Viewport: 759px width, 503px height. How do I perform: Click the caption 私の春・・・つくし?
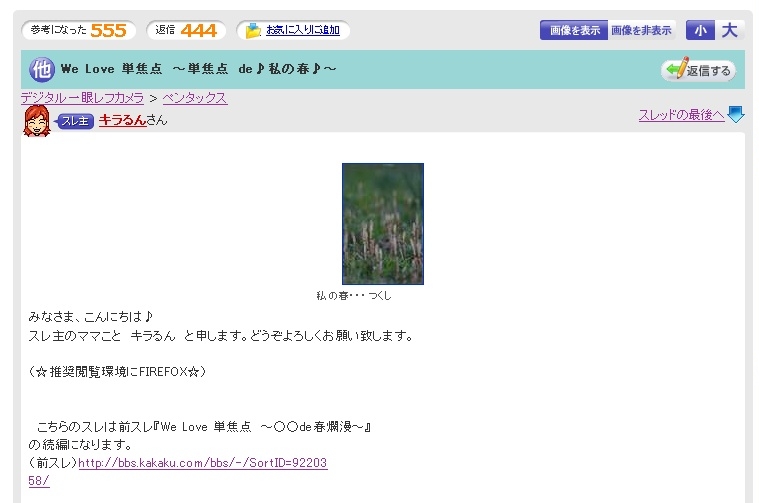tap(354, 296)
